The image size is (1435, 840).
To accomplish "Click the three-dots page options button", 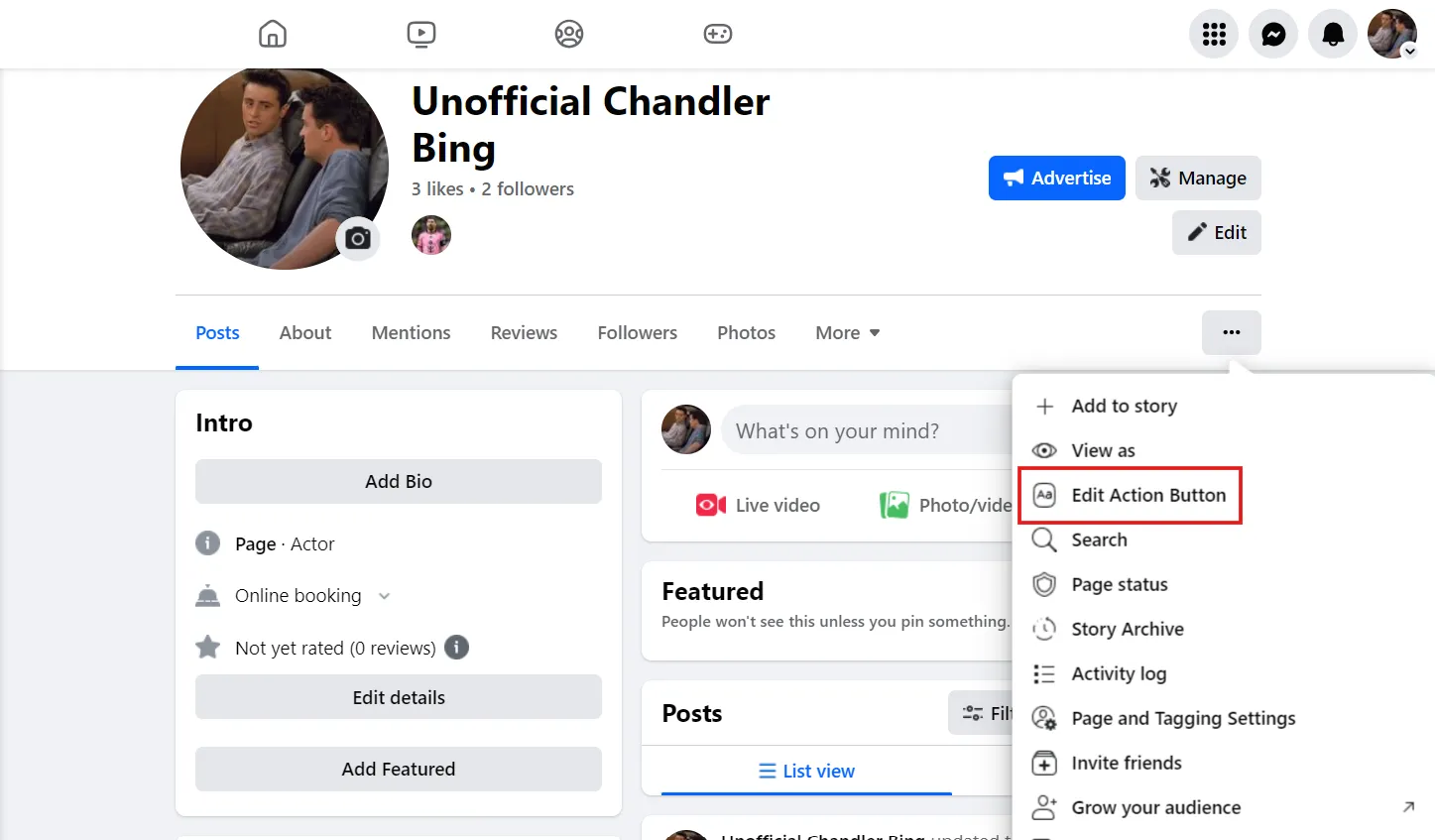I will [x=1231, y=332].
